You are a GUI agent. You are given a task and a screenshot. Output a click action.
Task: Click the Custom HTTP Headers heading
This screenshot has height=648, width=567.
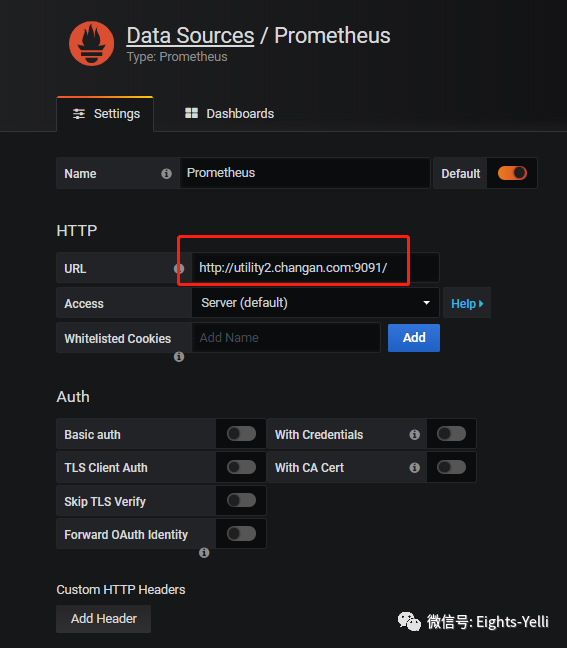pyautogui.click(x=121, y=589)
